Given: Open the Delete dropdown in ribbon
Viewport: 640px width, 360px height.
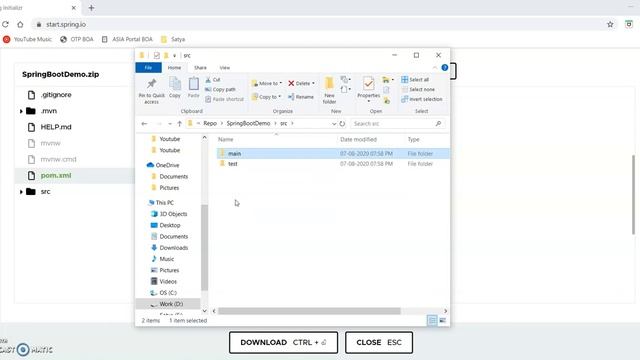Looking at the screenshot, I should pyautogui.click(x=301, y=83).
